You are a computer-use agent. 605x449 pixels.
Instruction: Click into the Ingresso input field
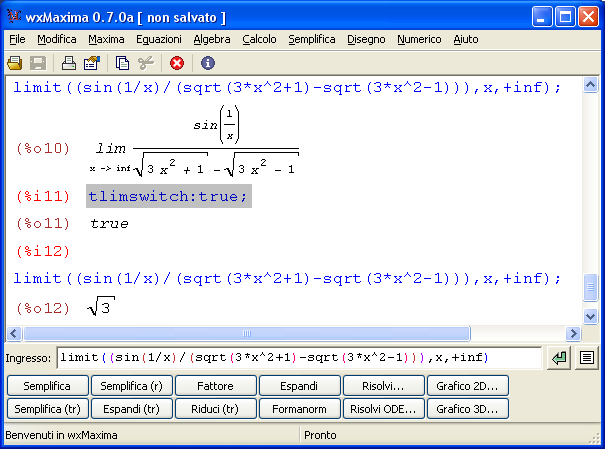pyautogui.click(x=299, y=358)
